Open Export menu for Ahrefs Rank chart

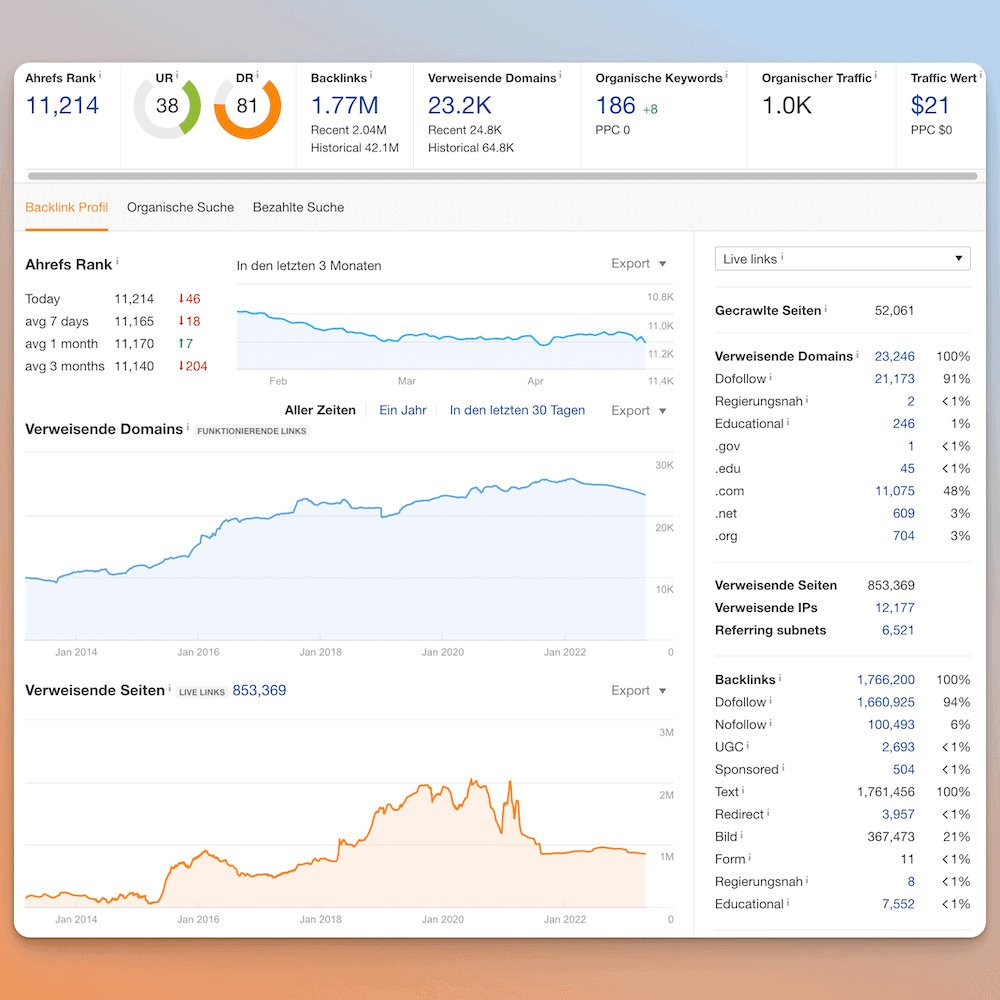click(x=638, y=263)
